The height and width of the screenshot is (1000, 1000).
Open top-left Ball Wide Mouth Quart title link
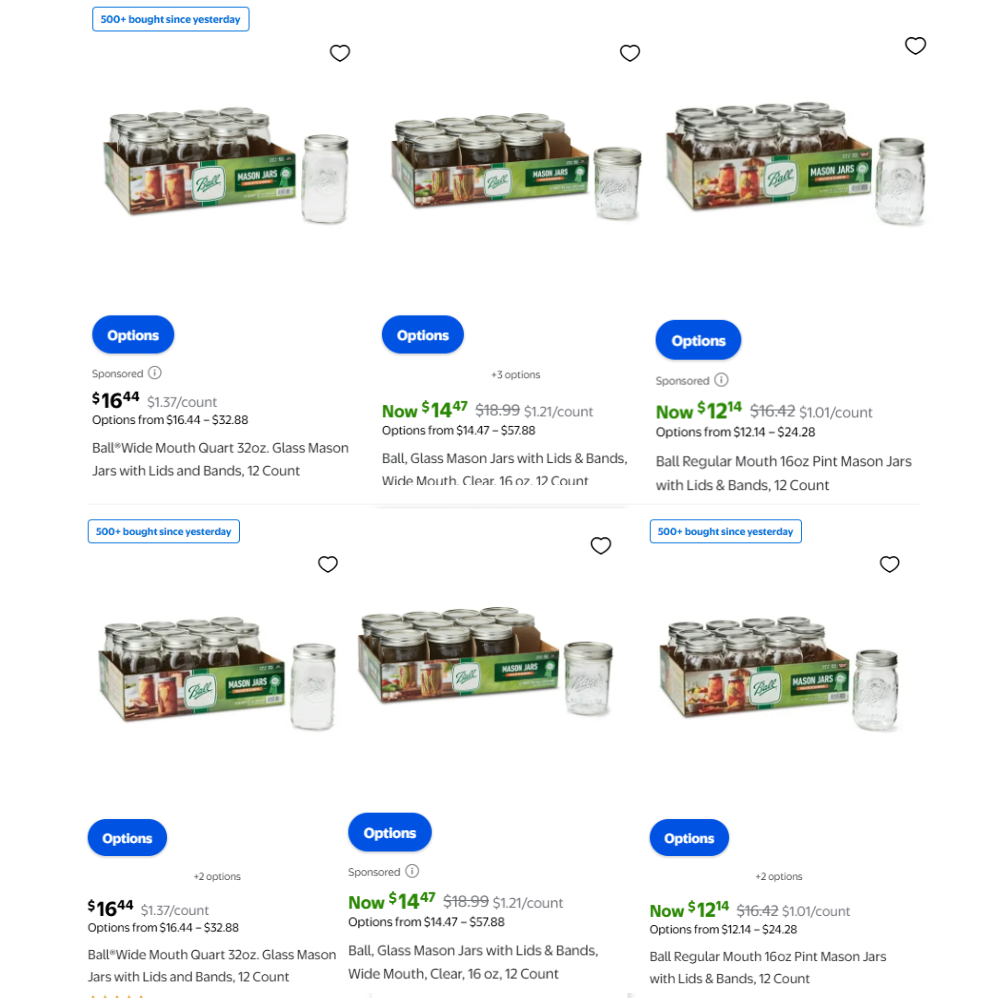220,459
